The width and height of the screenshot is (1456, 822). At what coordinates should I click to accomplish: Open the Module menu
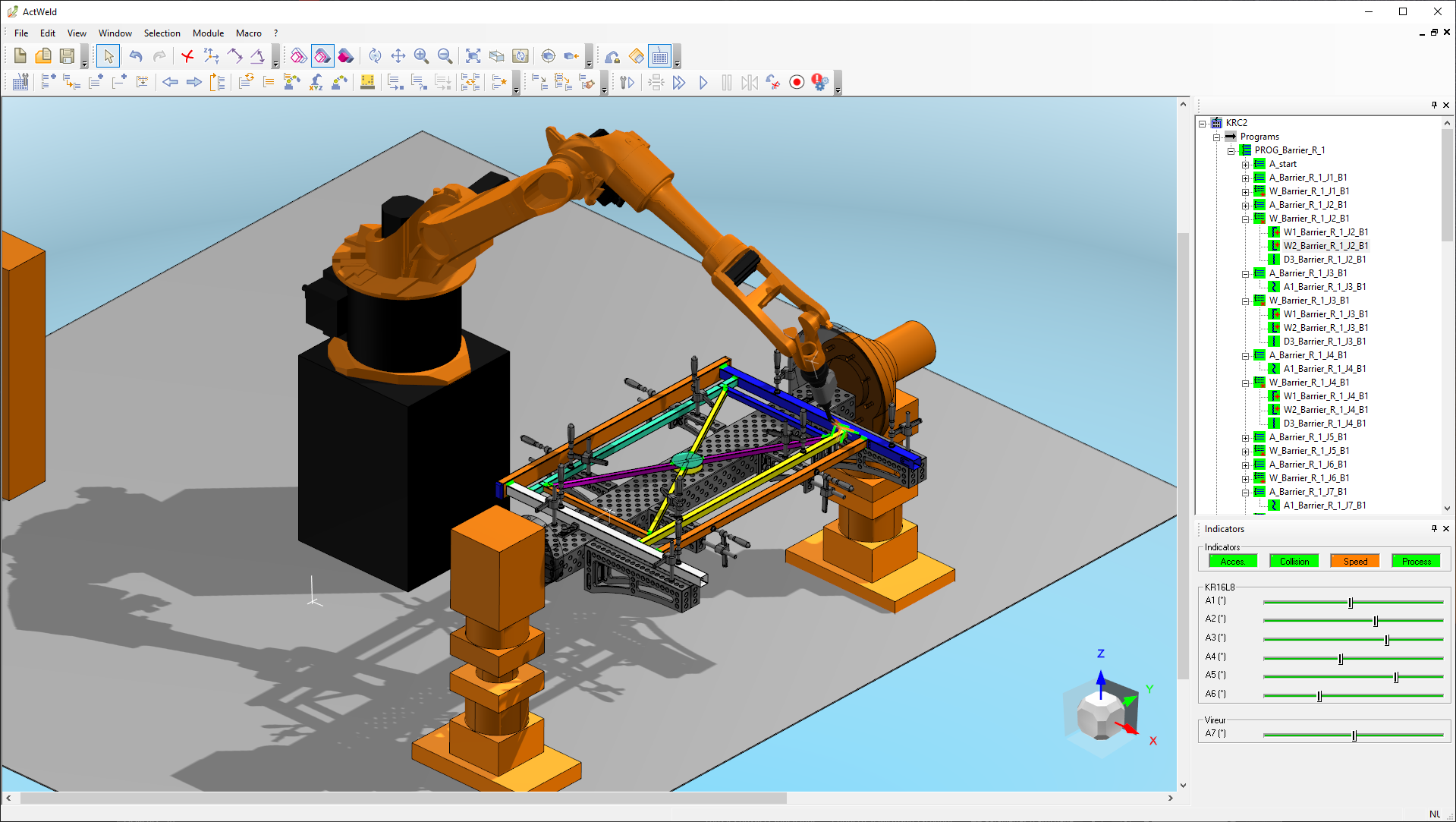point(208,33)
